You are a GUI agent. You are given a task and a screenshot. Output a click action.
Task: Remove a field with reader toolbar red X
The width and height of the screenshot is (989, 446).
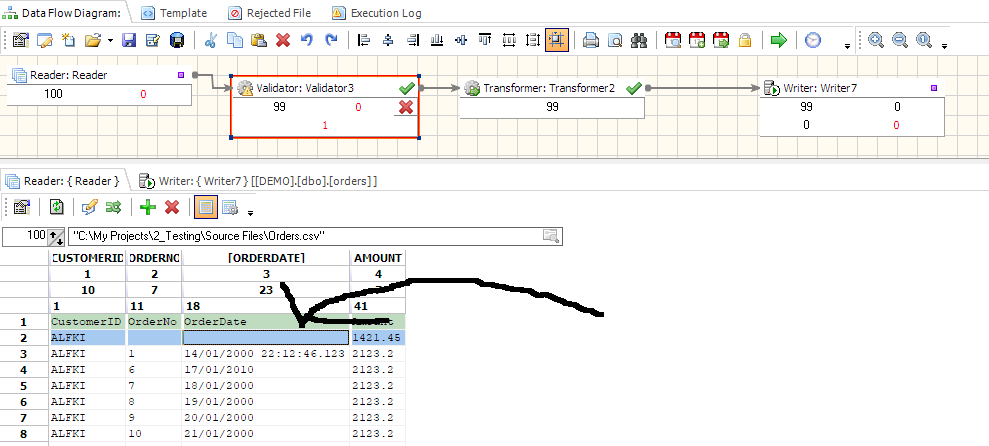pos(172,207)
